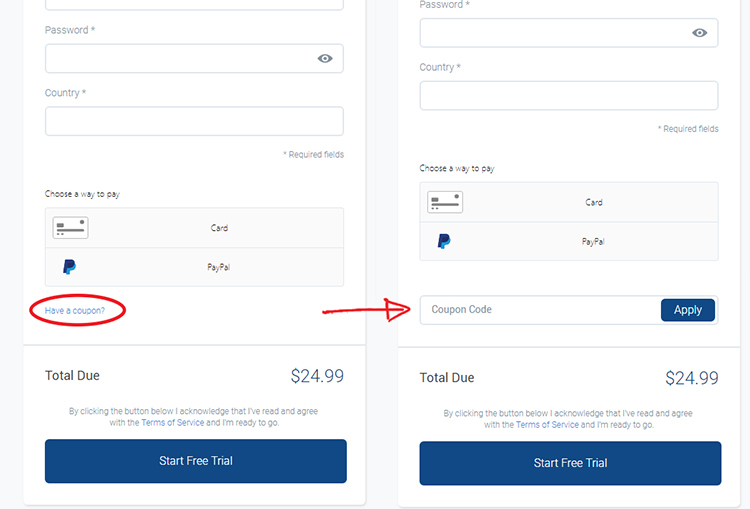The width and height of the screenshot is (750, 509).
Task: Select Card payment option in left form
Action: [x=194, y=228]
